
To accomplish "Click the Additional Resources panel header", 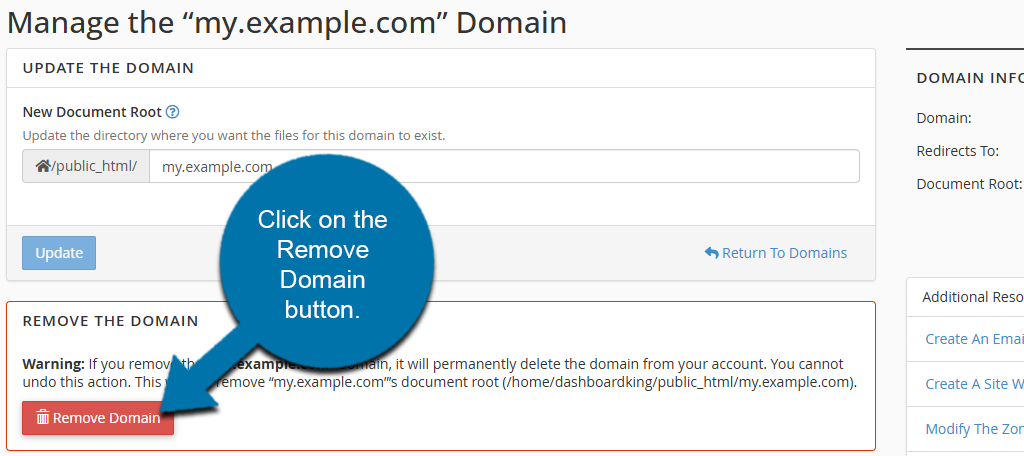I will pos(972,297).
